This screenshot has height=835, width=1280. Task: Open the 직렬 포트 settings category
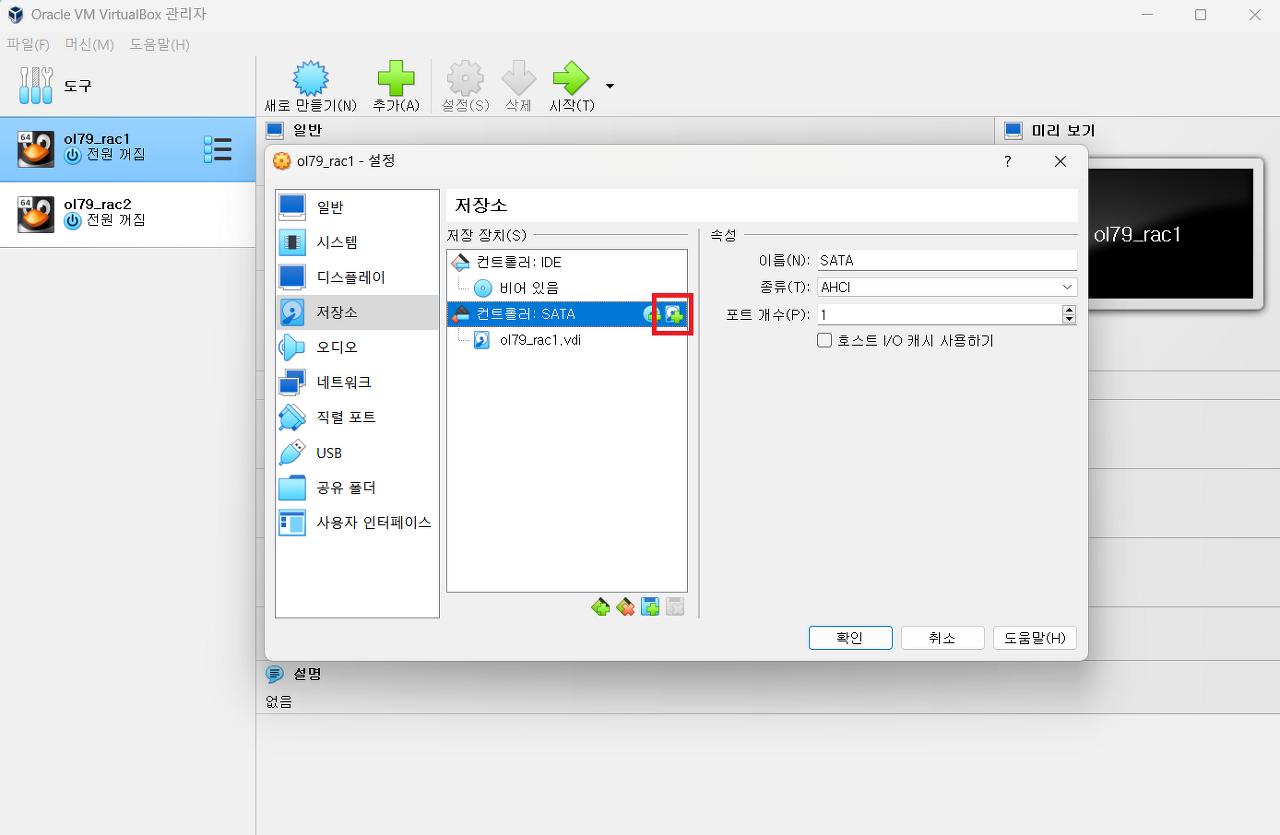357,417
